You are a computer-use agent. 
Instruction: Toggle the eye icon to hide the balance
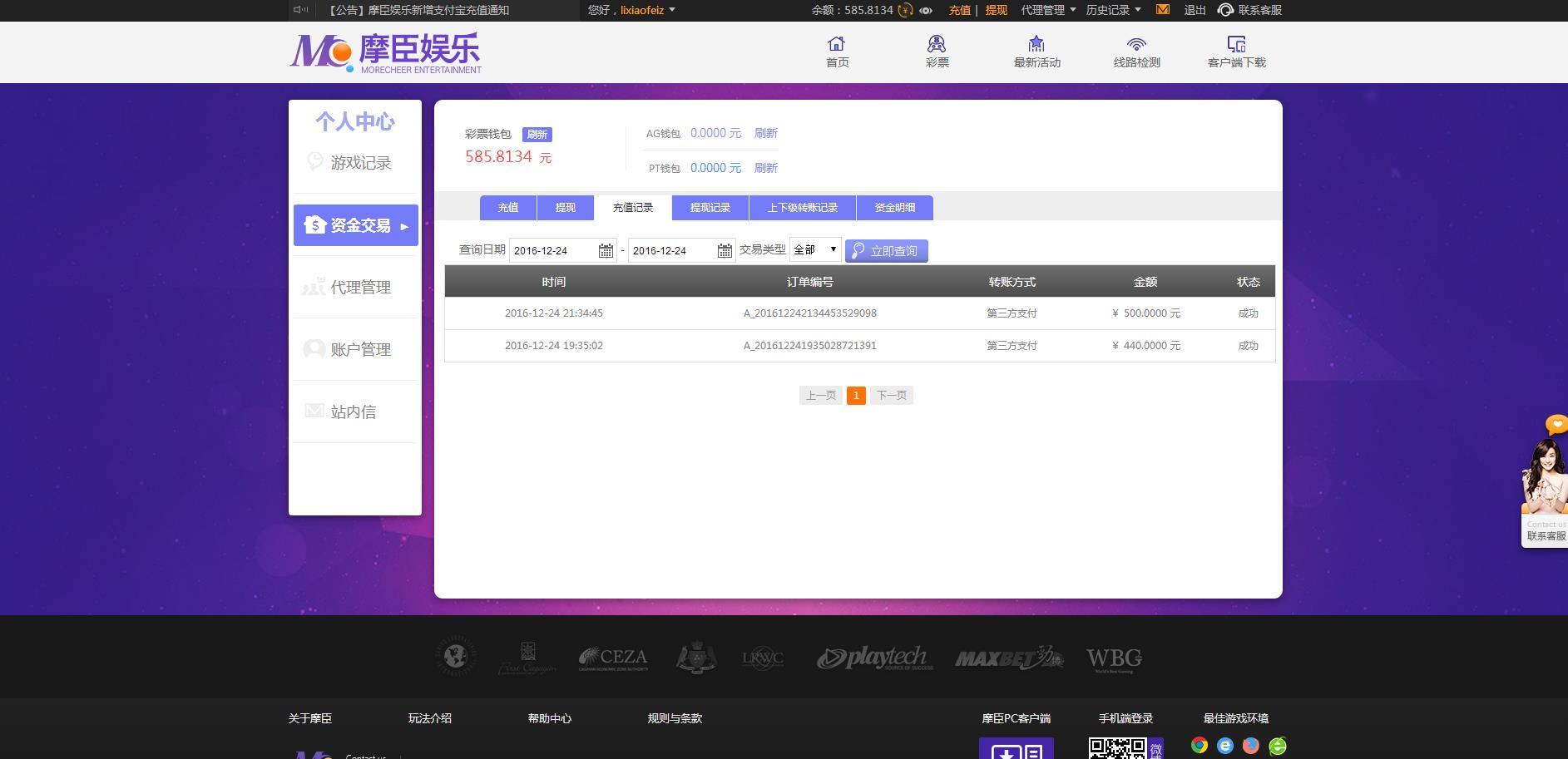tap(926, 11)
